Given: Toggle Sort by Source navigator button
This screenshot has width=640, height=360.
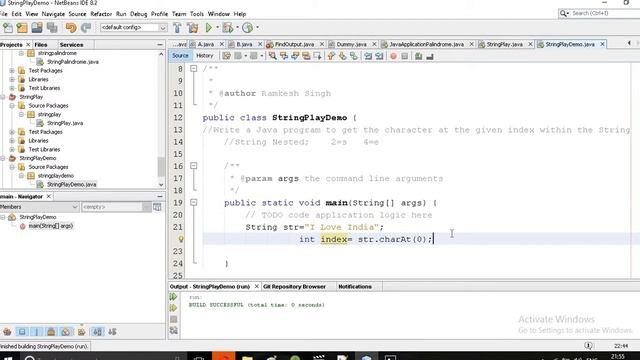Looking at the screenshot, I should point(112,332).
